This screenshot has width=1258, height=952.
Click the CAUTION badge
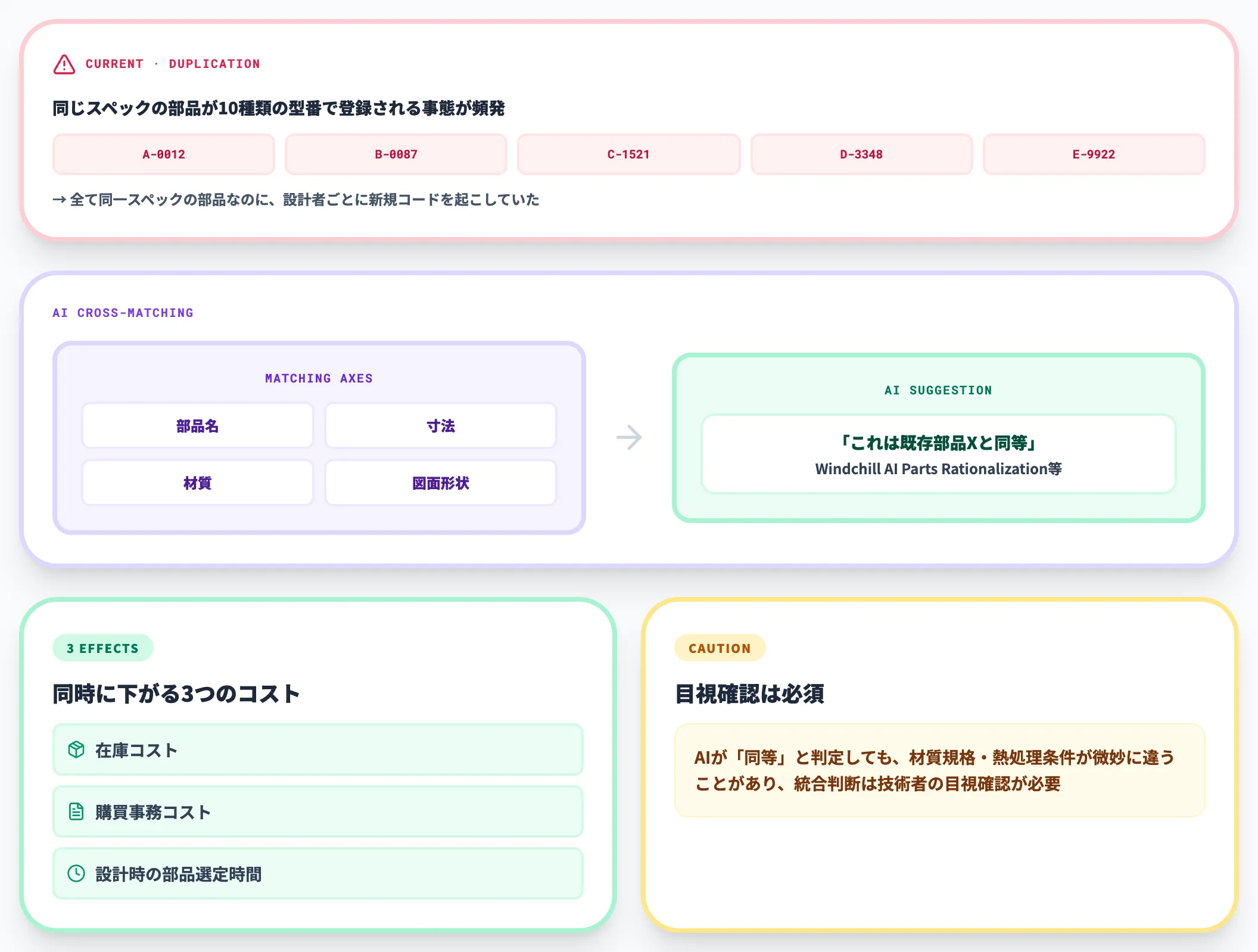coord(720,648)
